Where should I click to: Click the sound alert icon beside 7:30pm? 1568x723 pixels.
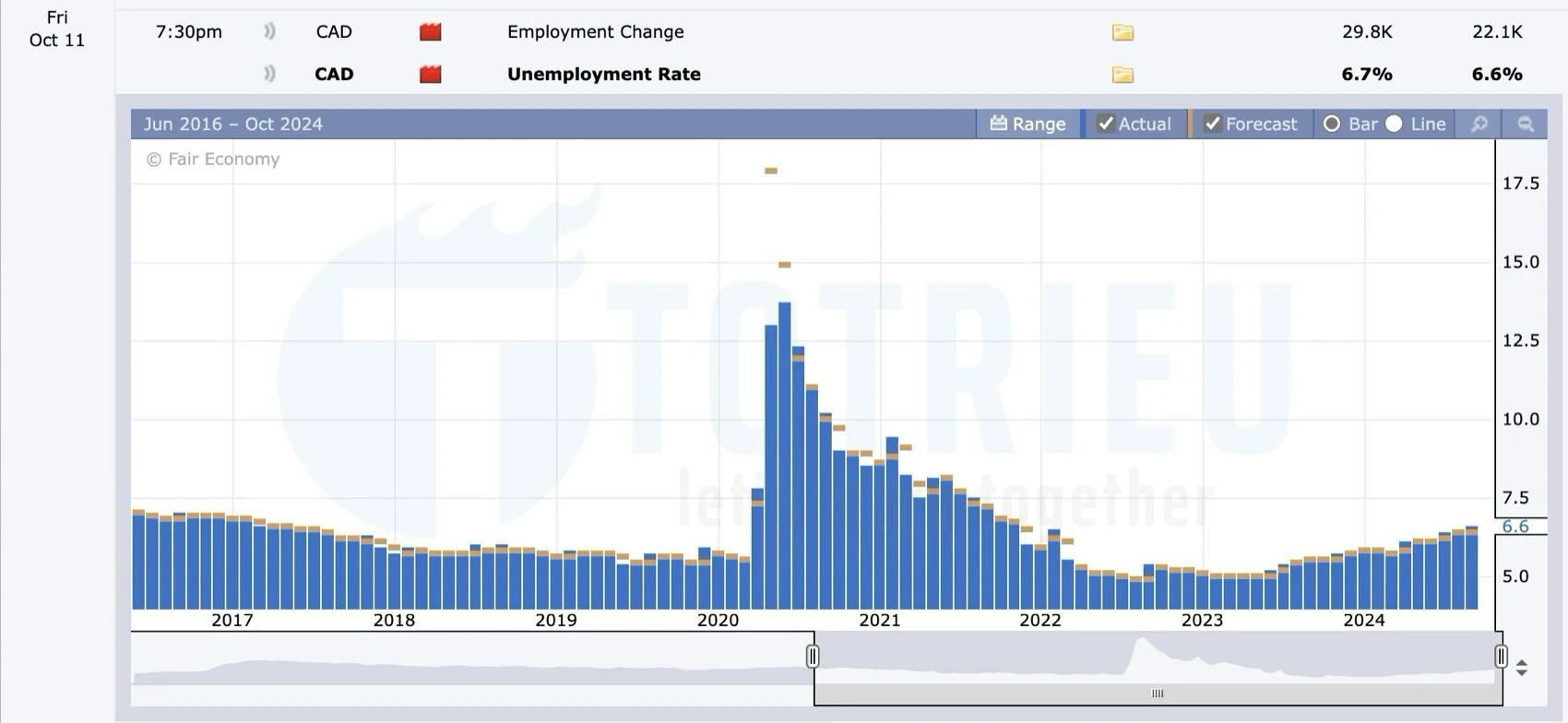point(269,31)
